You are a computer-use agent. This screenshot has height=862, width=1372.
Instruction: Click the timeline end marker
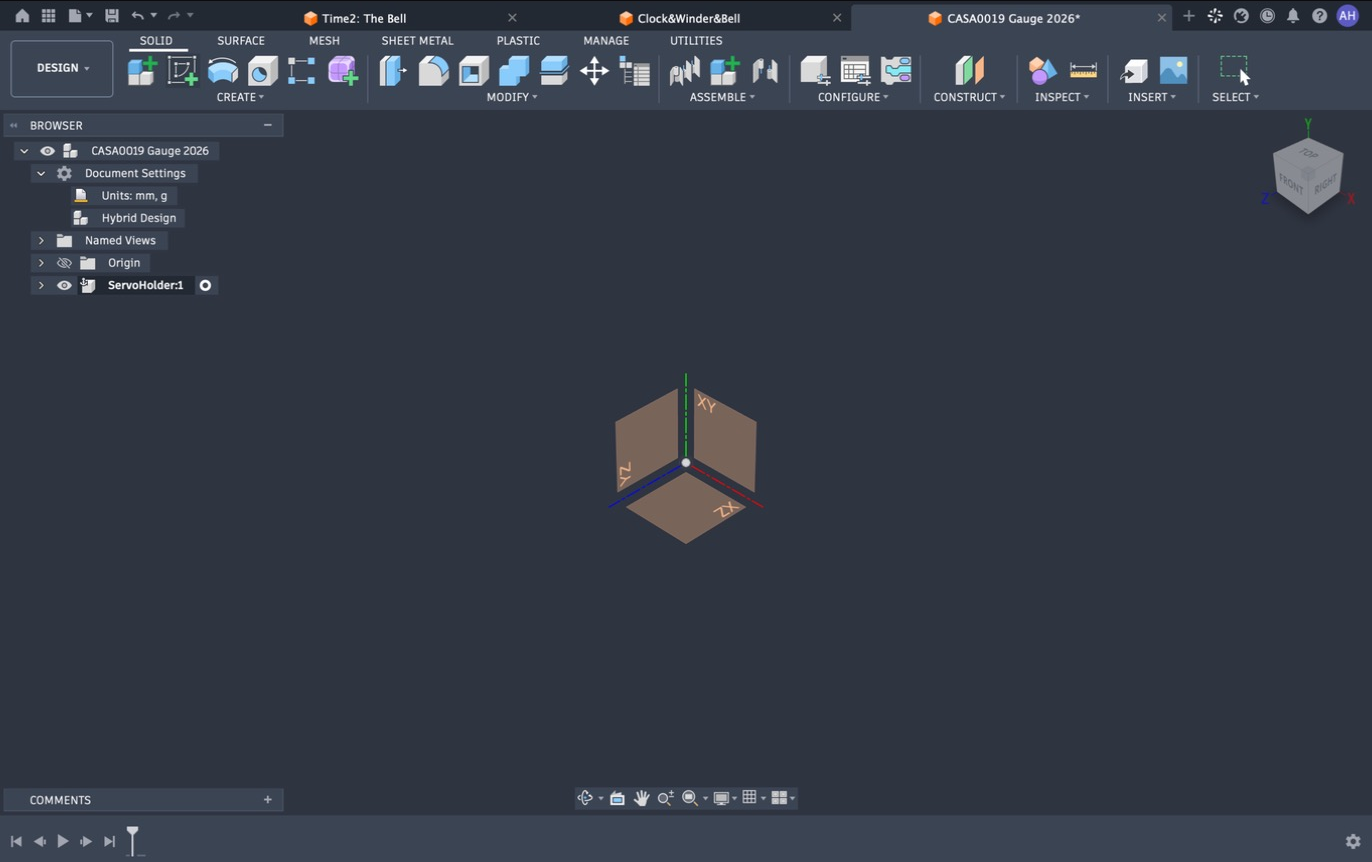click(132, 840)
